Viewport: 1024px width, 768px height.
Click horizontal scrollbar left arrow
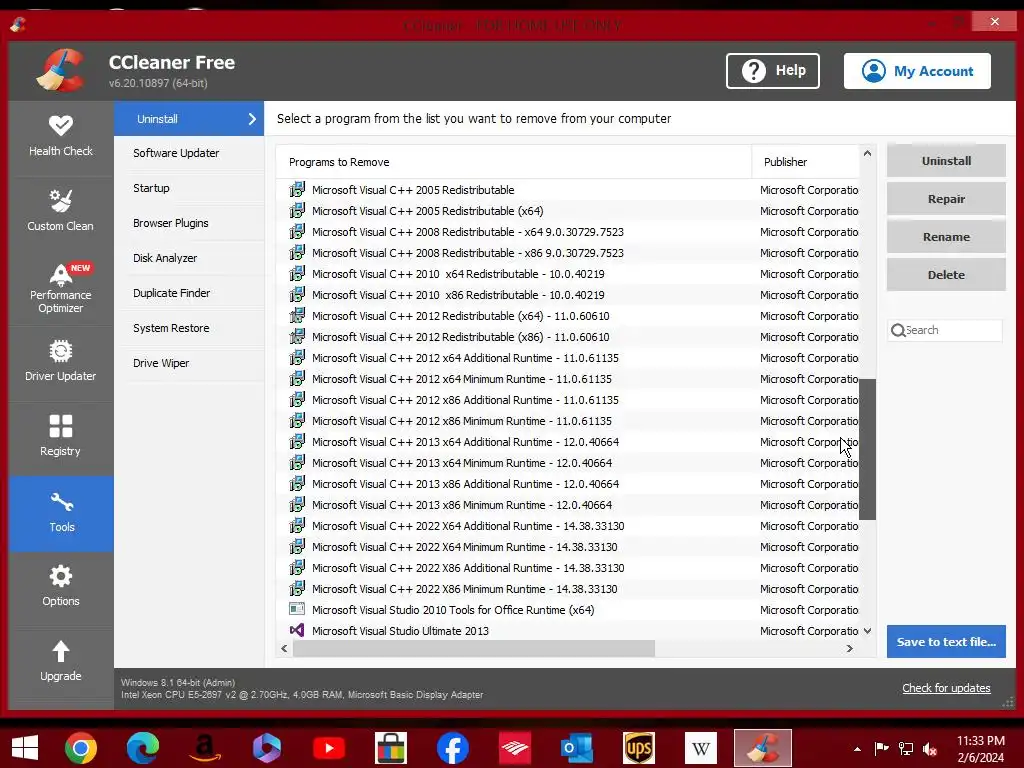click(x=284, y=648)
